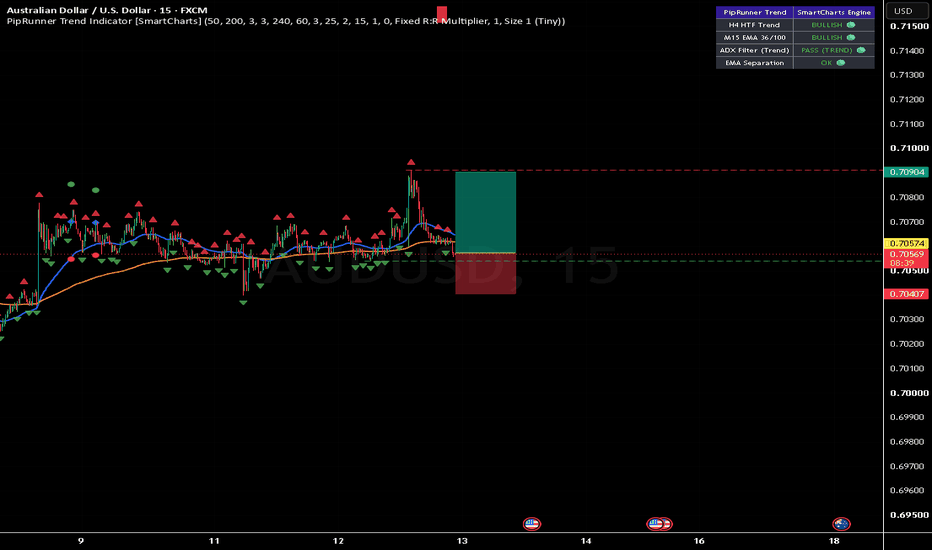
Task: Click date label 13 on time axis
Action: coord(462,541)
